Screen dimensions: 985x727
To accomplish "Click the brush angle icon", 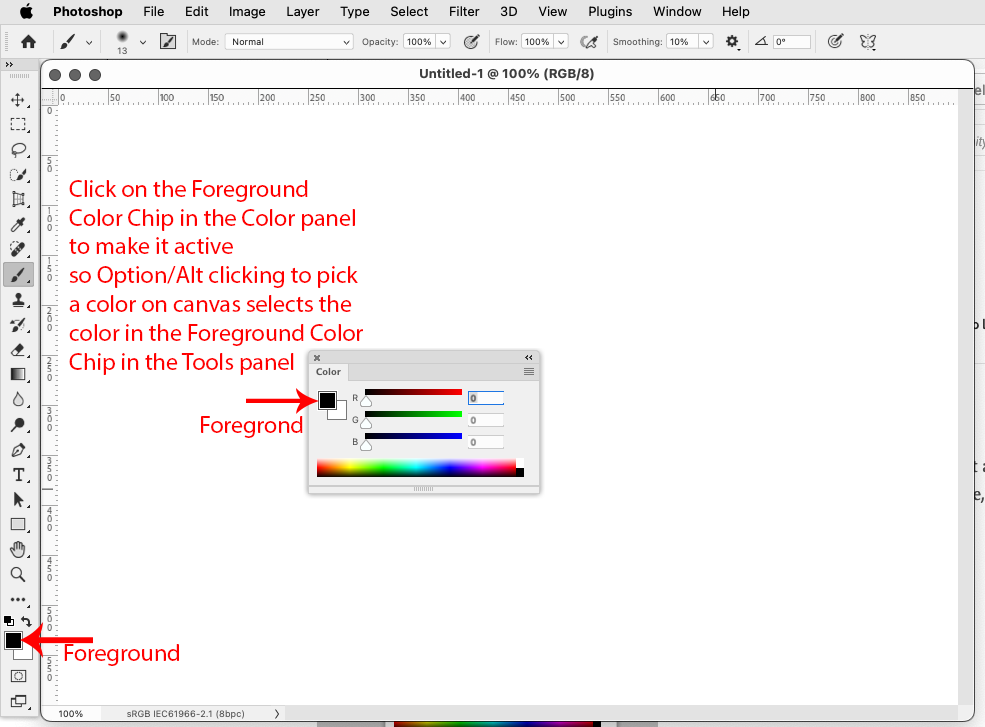I will 761,41.
